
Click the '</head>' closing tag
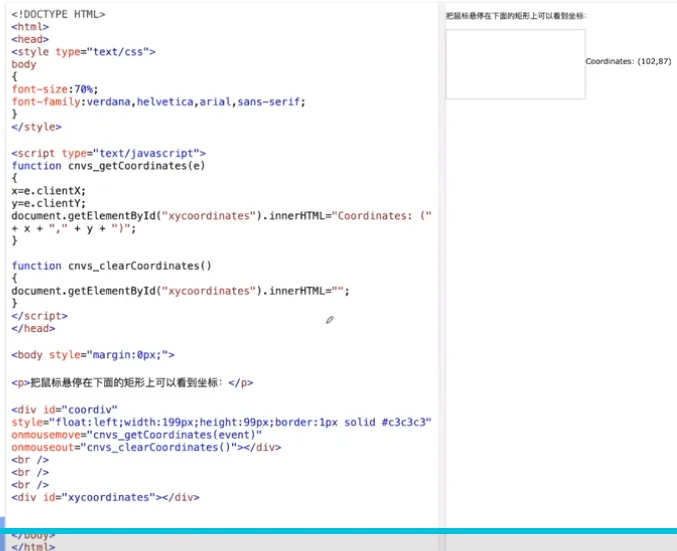point(33,329)
